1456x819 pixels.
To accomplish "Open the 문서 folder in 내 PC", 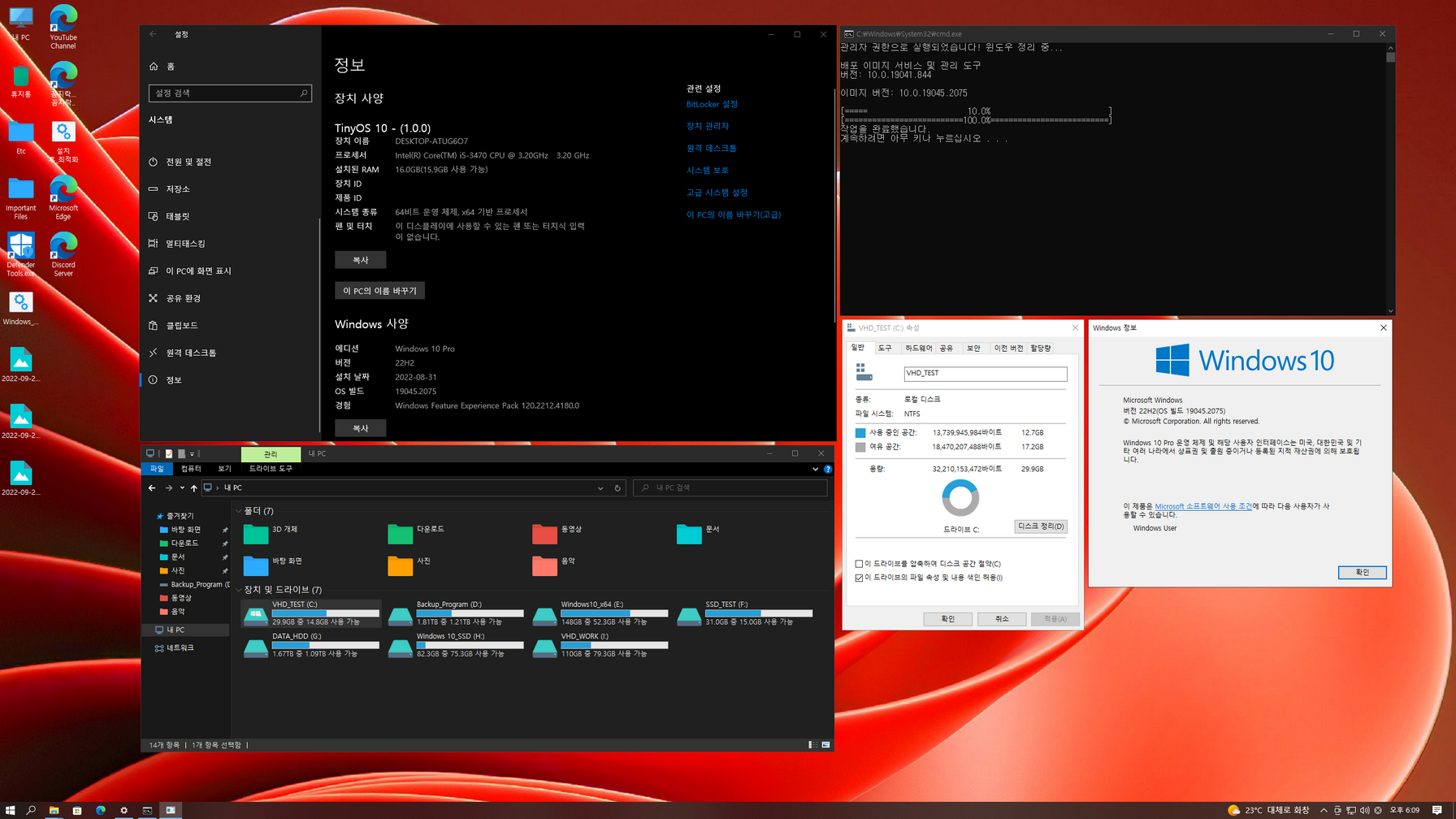I will click(699, 533).
